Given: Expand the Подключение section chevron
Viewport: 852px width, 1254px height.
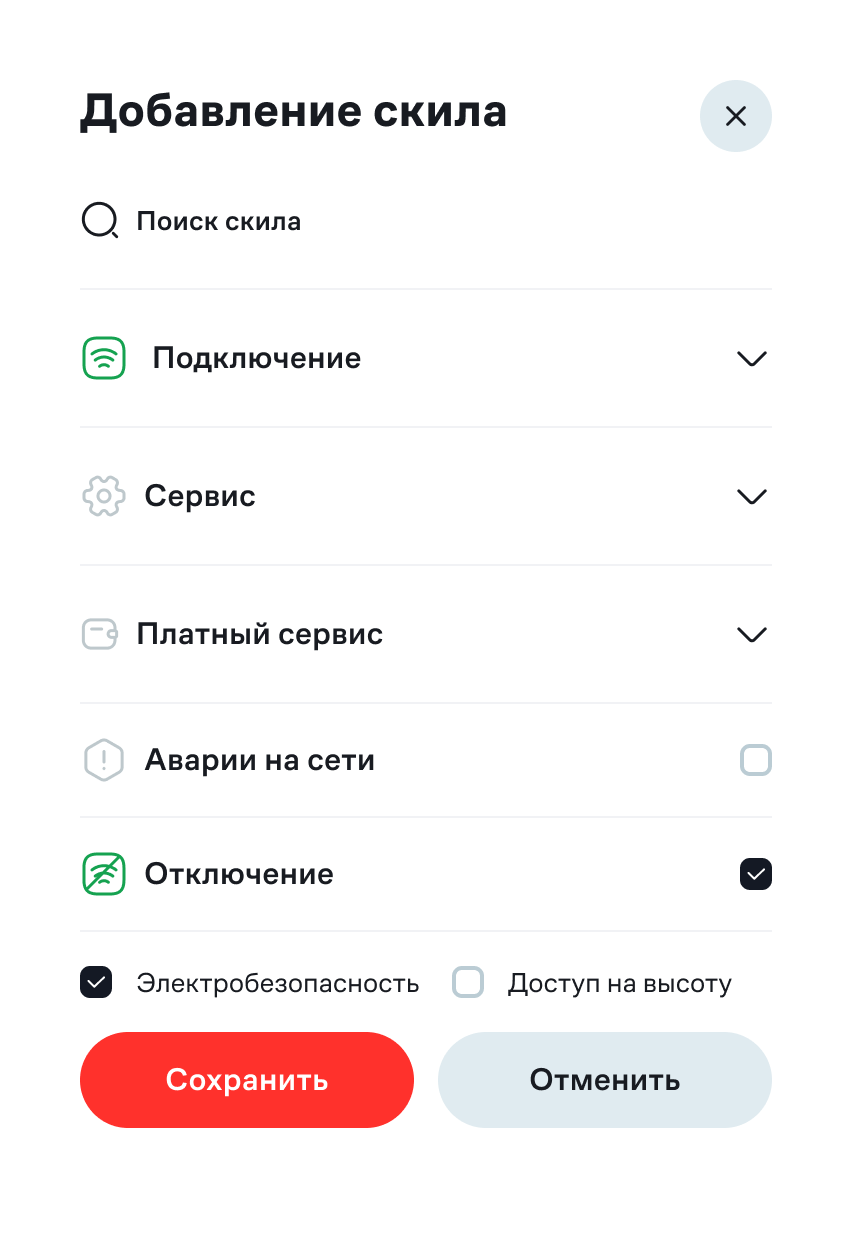Looking at the screenshot, I should click(751, 358).
